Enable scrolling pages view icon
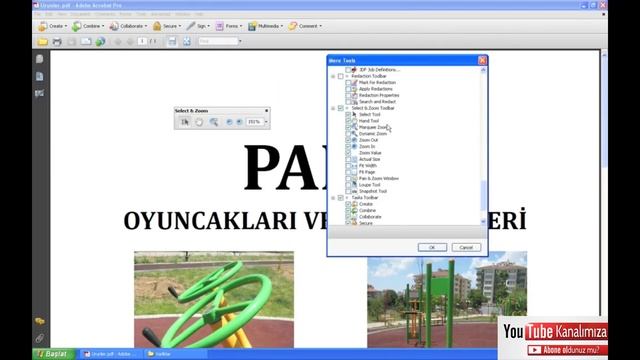 [172, 41]
